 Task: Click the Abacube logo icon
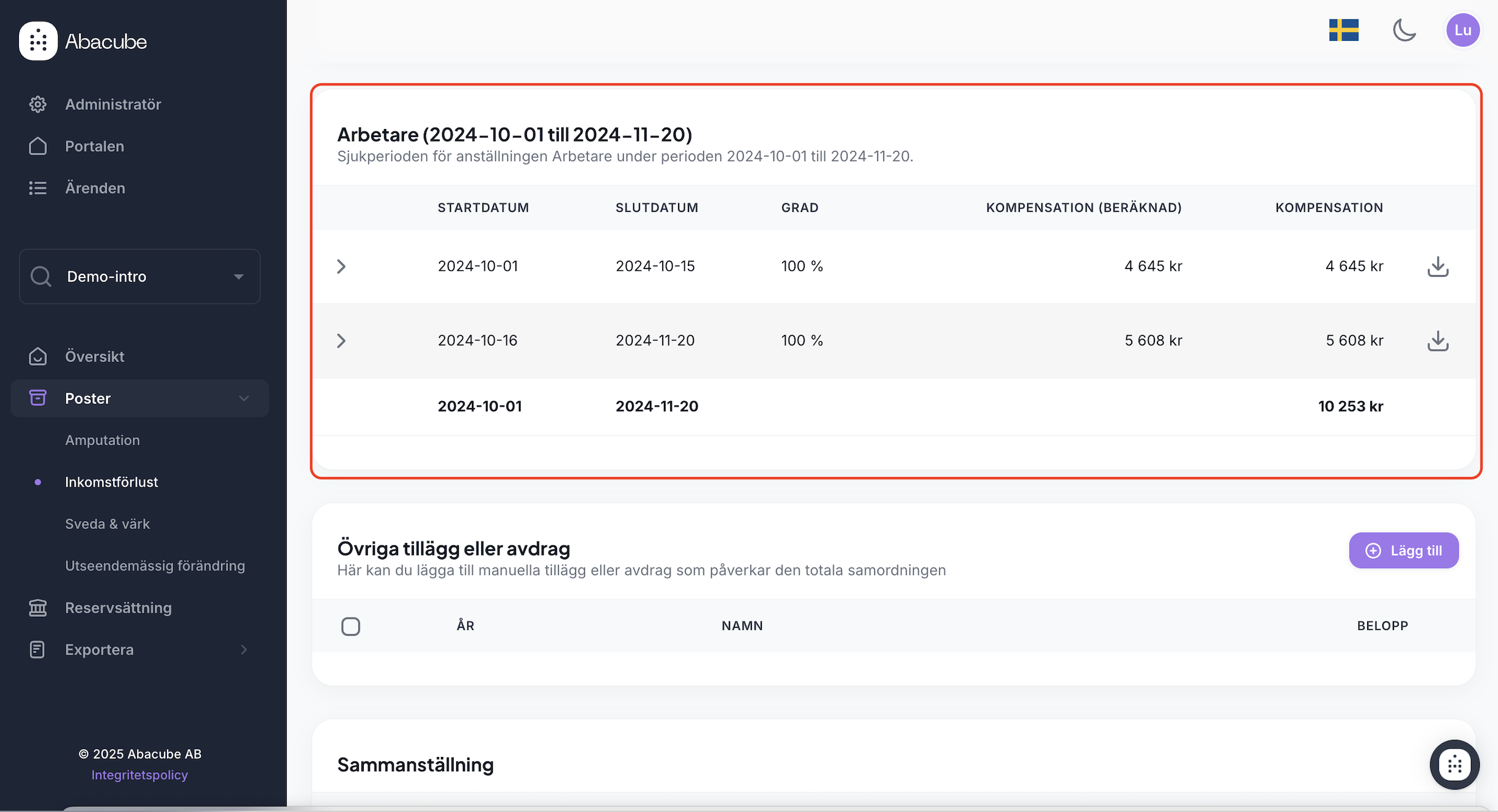(x=38, y=41)
